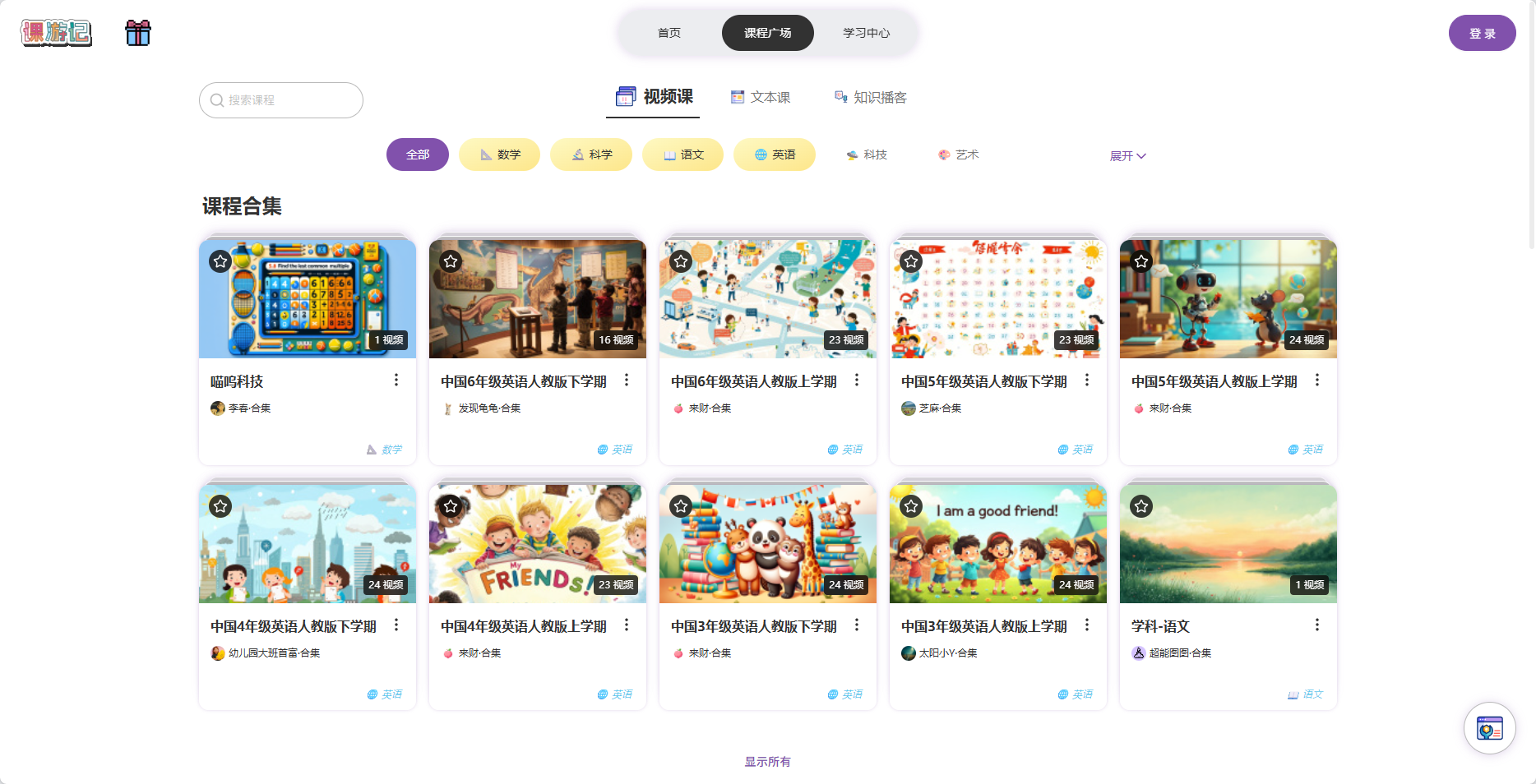Filter courses by 语文
The image size is (1536, 784).
[x=682, y=154]
